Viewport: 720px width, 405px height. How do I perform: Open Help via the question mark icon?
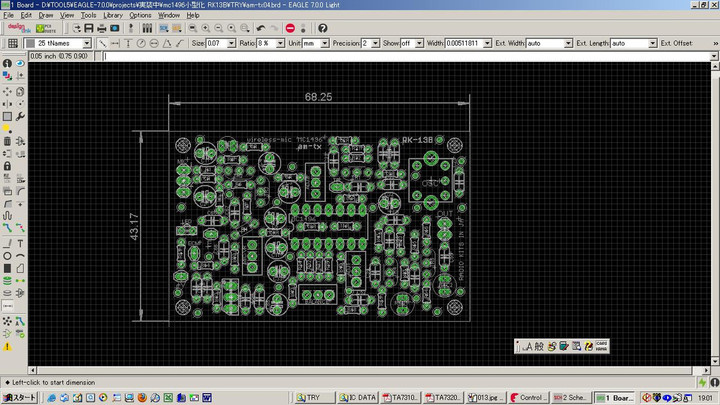point(322,28)
